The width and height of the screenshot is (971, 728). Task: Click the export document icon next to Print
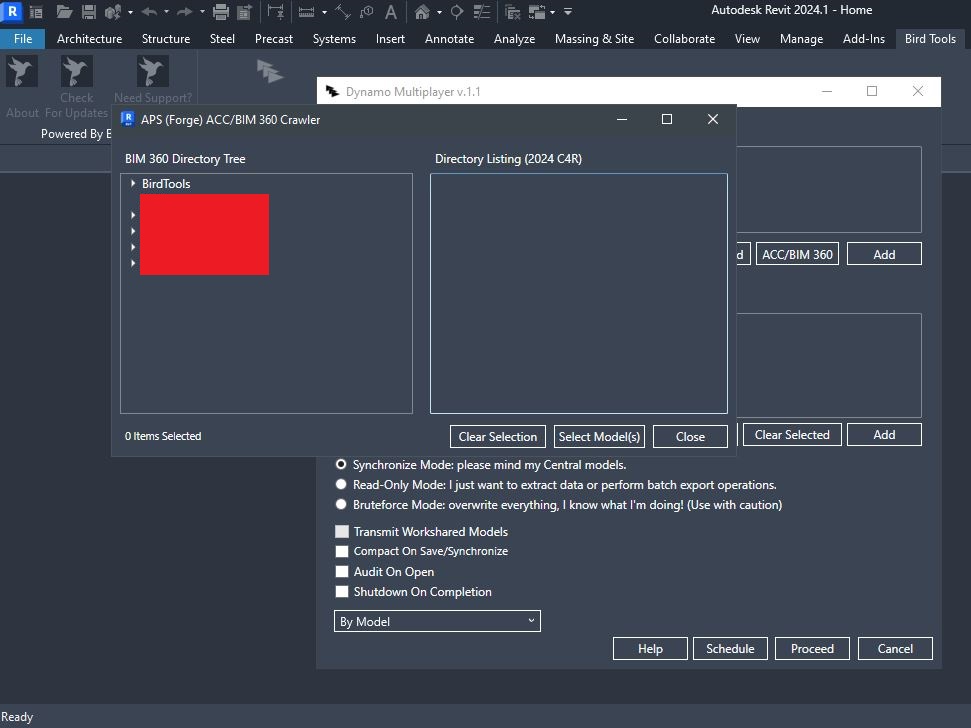click(x=245, y=11)
